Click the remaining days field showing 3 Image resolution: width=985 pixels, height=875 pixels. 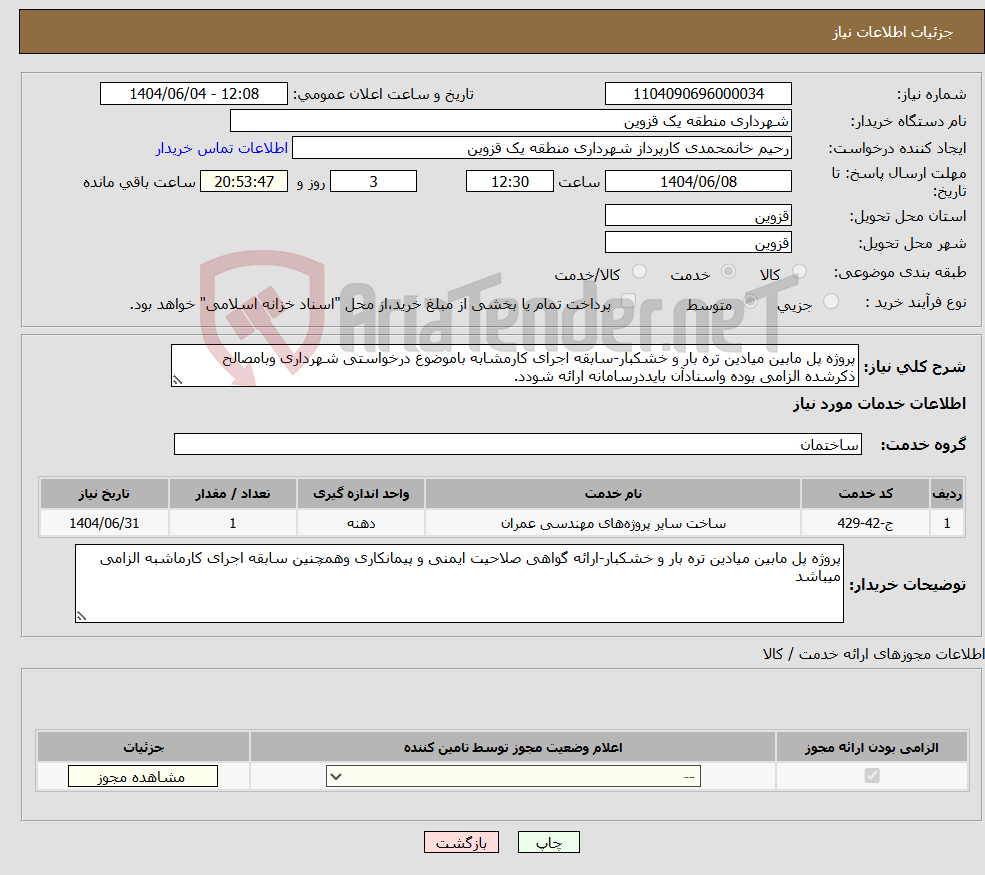pyautogui.click(x=373, y=181)
